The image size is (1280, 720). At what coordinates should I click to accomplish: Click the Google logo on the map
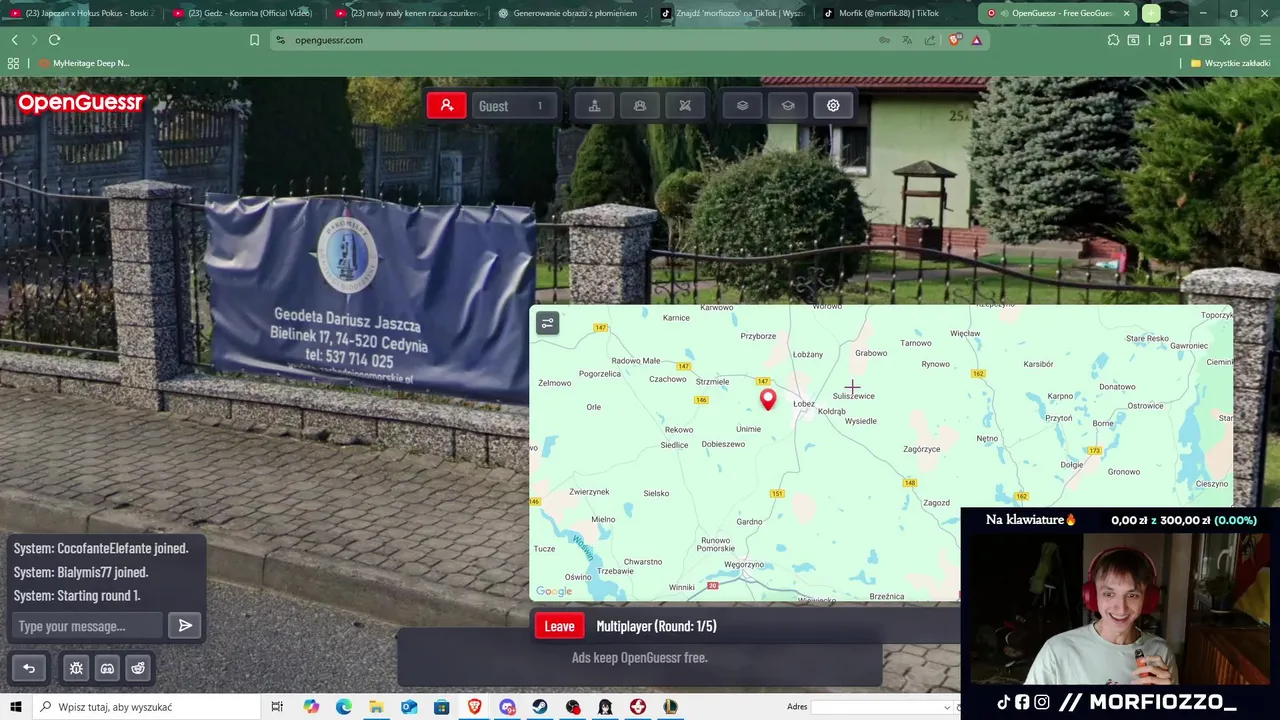click(x=554, y=591)
